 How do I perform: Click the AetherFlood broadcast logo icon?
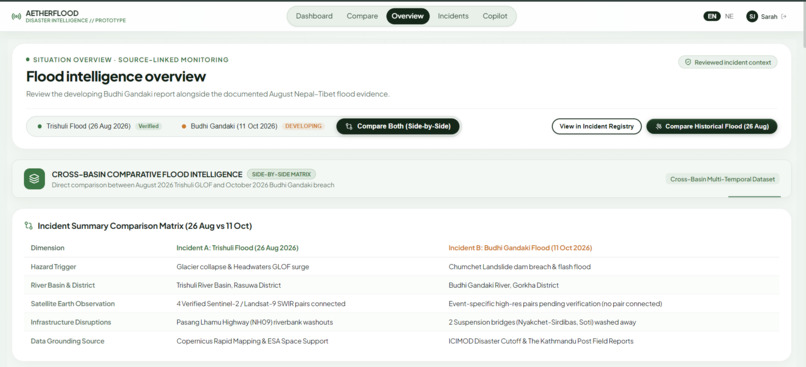16,16
